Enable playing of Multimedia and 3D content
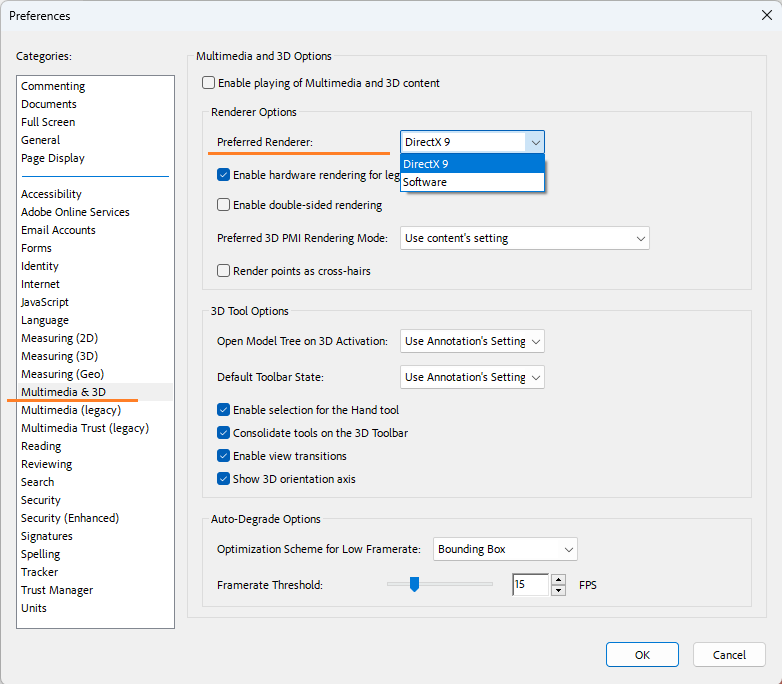This screenshot has width=783, height=685. [209, 83]
